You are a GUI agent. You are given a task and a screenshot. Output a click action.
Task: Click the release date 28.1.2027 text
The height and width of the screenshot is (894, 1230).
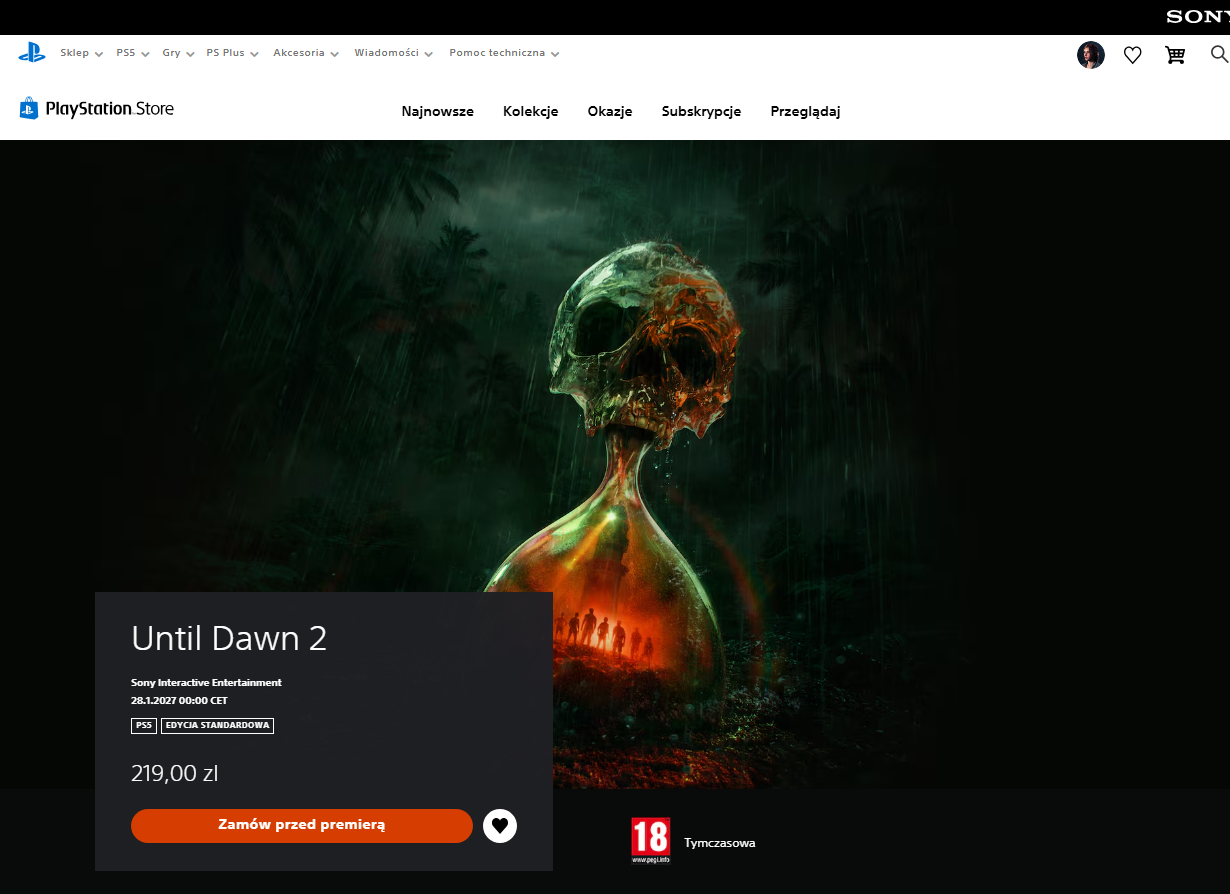[x=179, y=701]
